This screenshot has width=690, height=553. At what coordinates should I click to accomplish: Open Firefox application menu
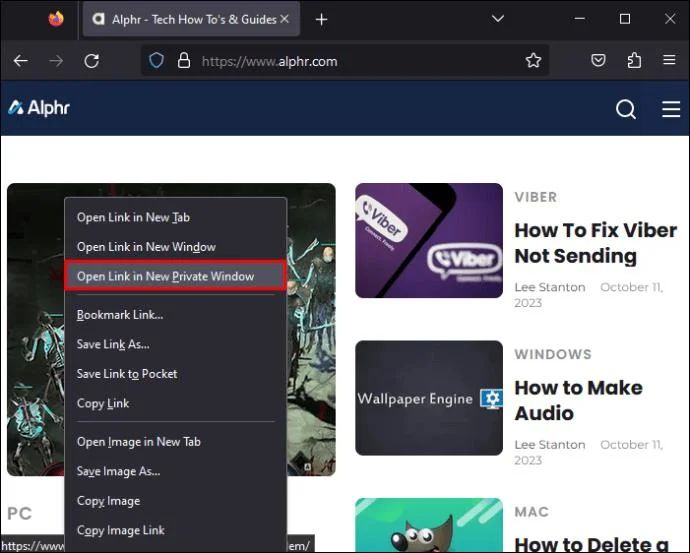click(669, 60)
